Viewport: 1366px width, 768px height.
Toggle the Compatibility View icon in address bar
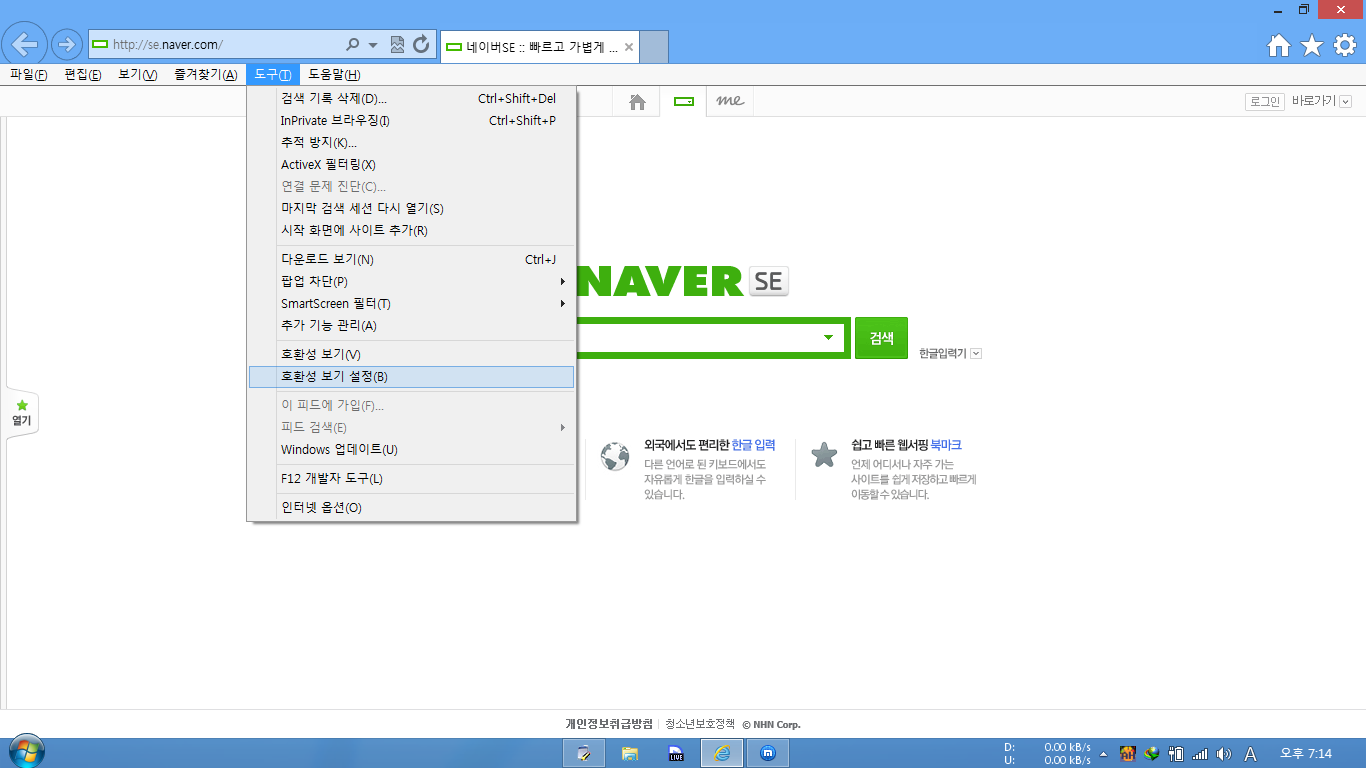point(397,45)
